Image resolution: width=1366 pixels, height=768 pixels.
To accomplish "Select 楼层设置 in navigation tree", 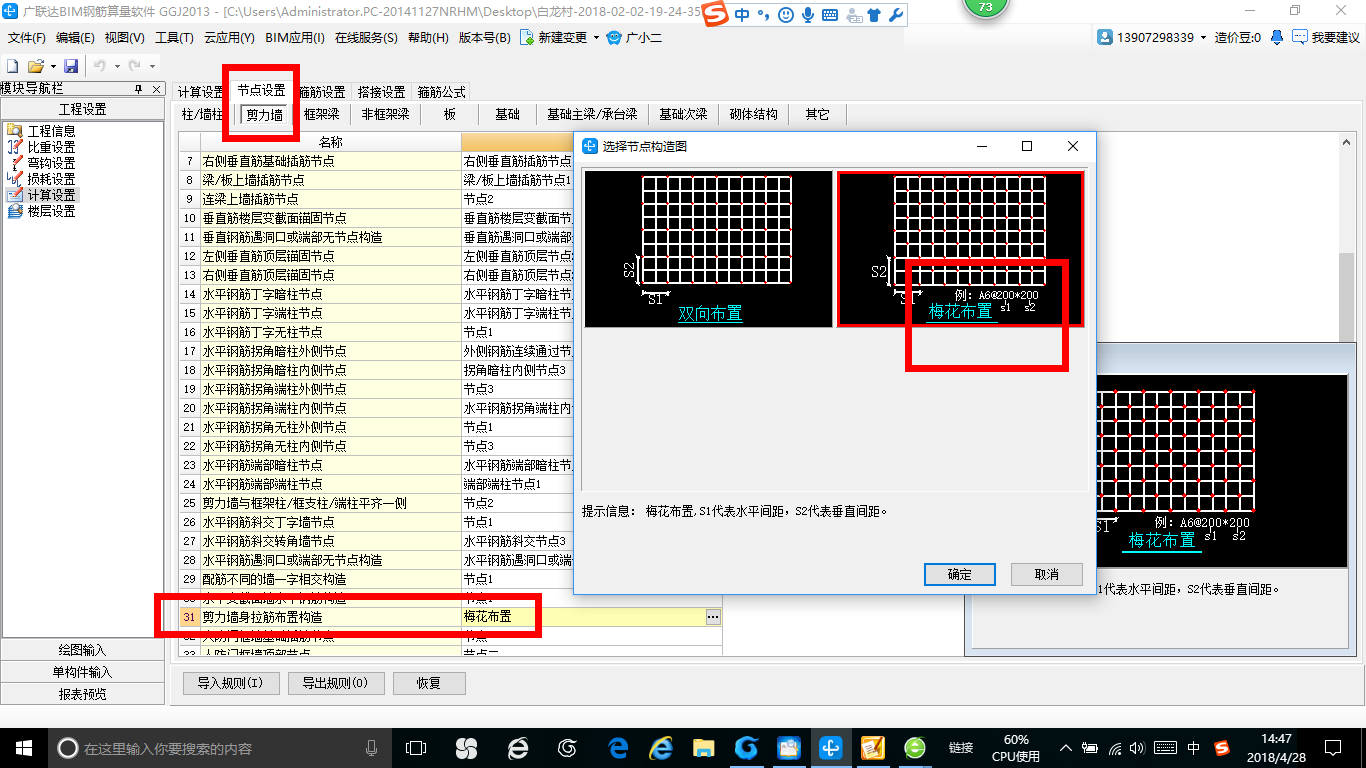I will pyautogui.click(x=51, y=211).
